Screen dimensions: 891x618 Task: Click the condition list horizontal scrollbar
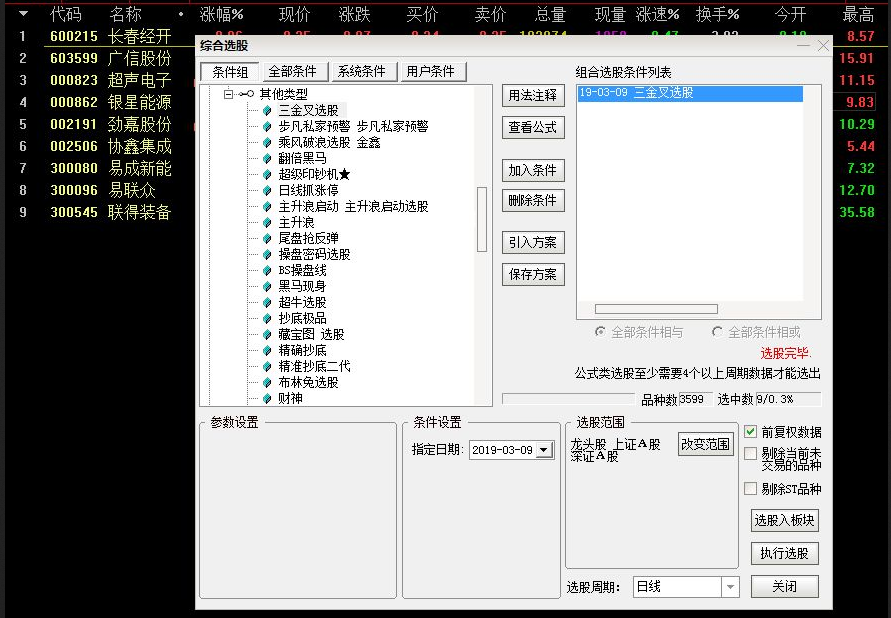[656, 309]
